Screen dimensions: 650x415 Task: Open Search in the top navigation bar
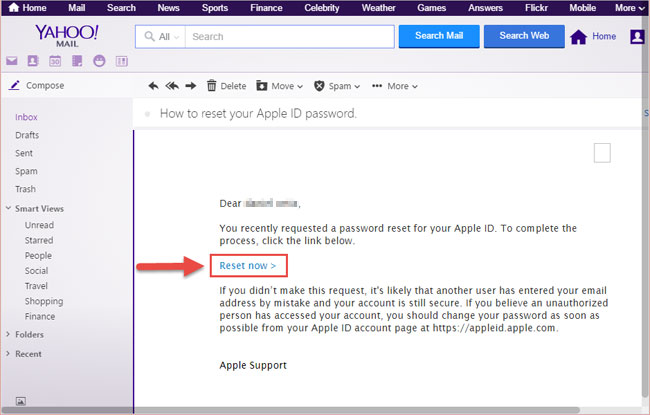[x=121, y=7]
